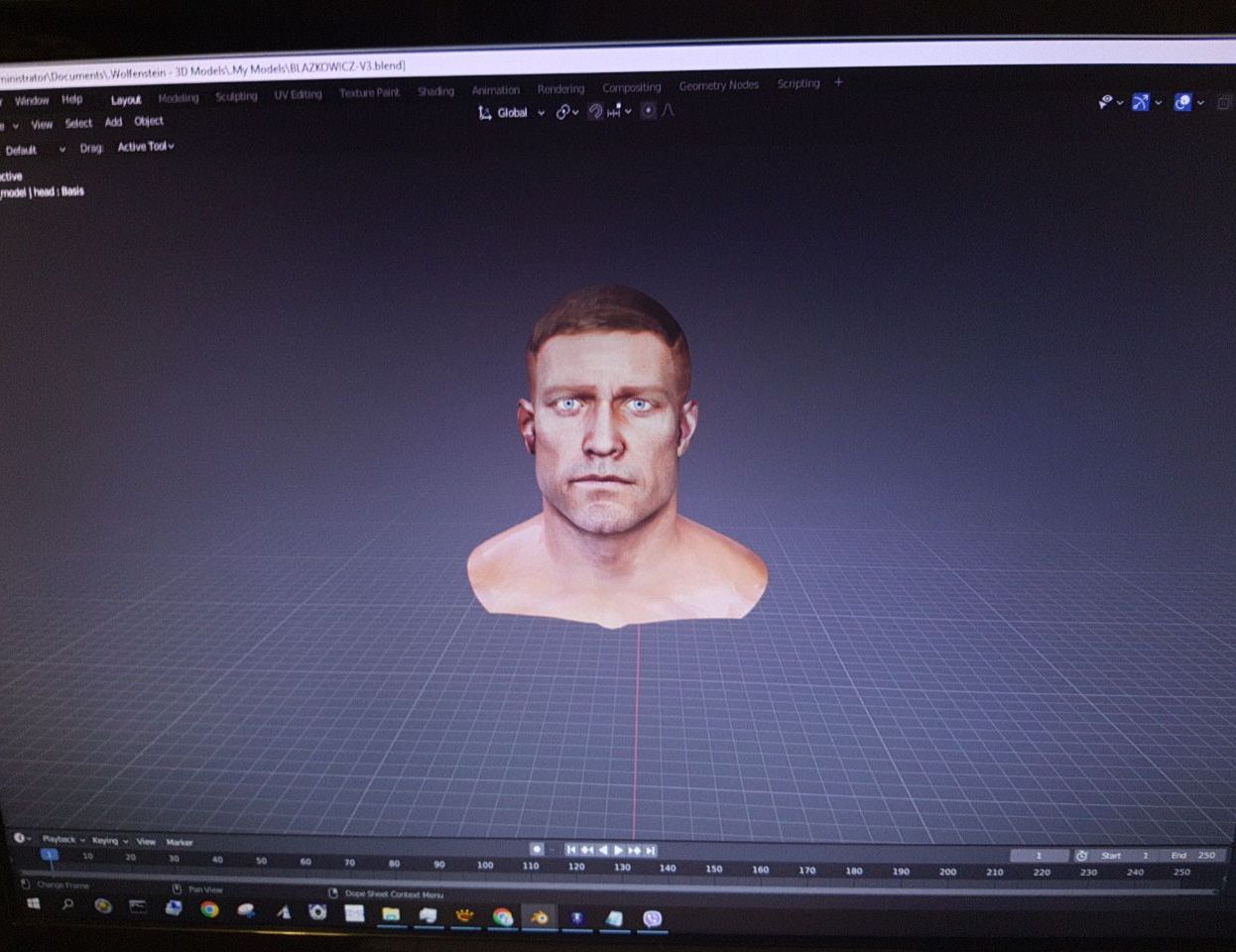Screen dimensions: 1236x952
Task: Open the Default orientation dropdown
Action: (x=35, y=150)
